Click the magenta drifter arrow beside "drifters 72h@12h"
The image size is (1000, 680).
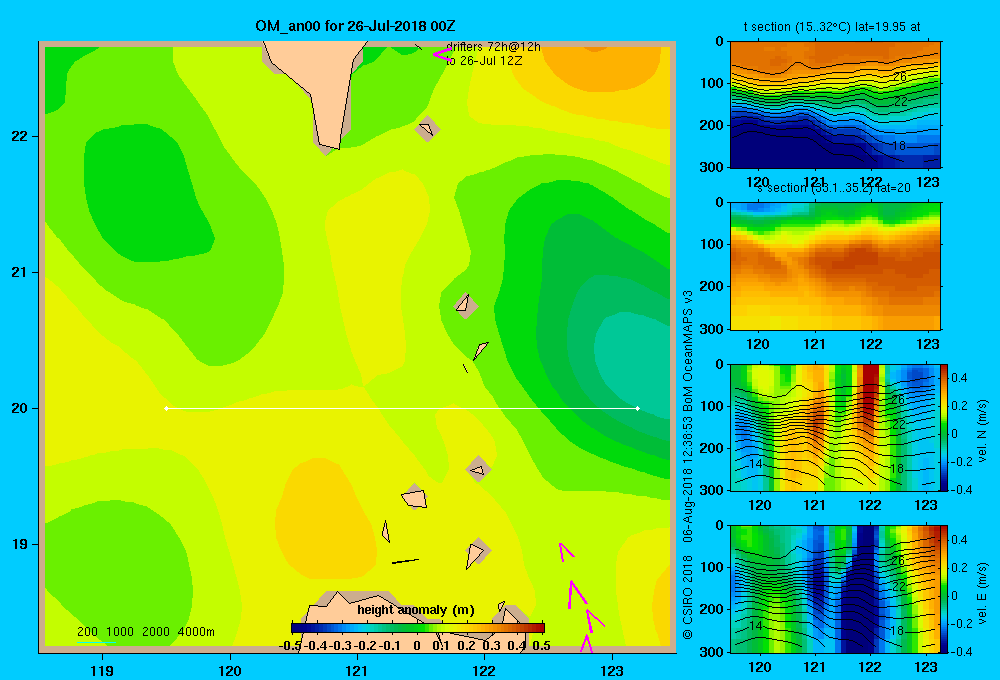click(442, 54)
